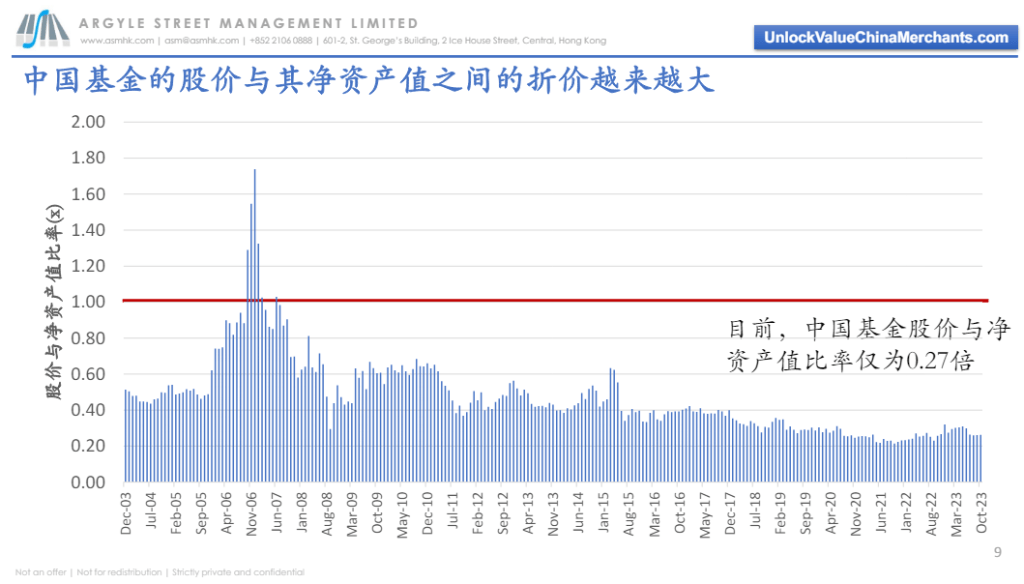1024x584 pixels.
Task: Select the phone number +852 2106 0888
Action: coord(279,41)
